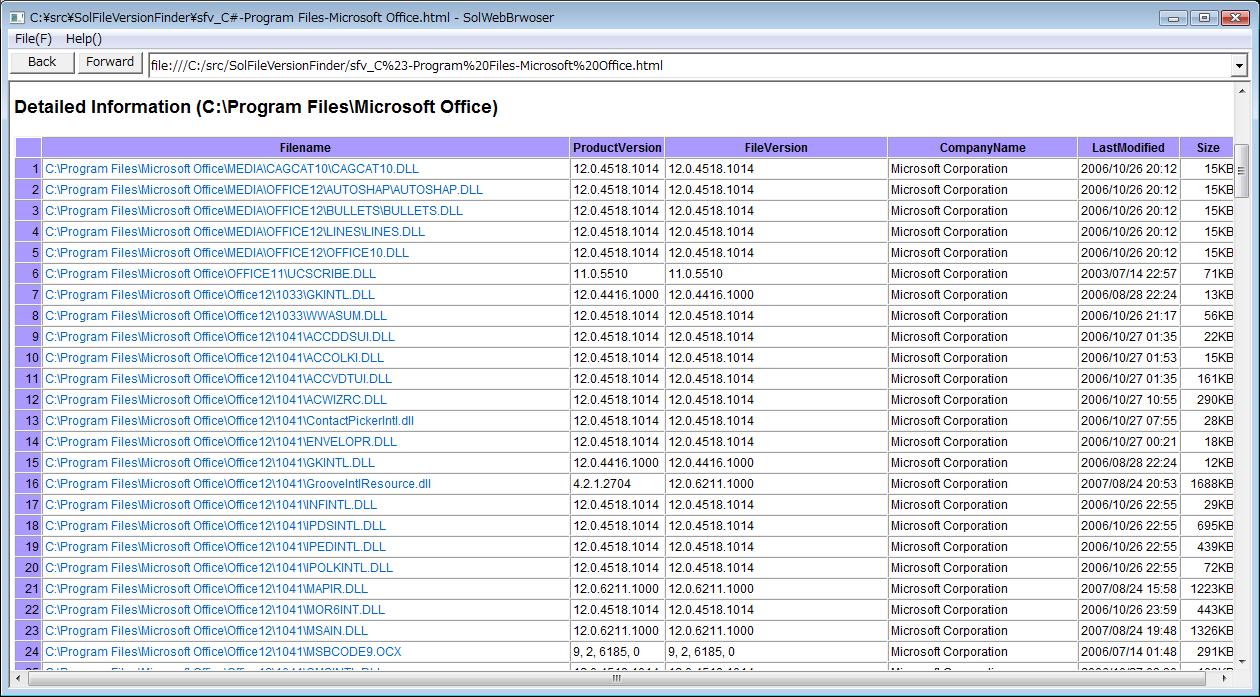Open the 1033\GKINTL.DLL file link
The width and height of the screenshot is (1260, 697).
pos(210,295)
